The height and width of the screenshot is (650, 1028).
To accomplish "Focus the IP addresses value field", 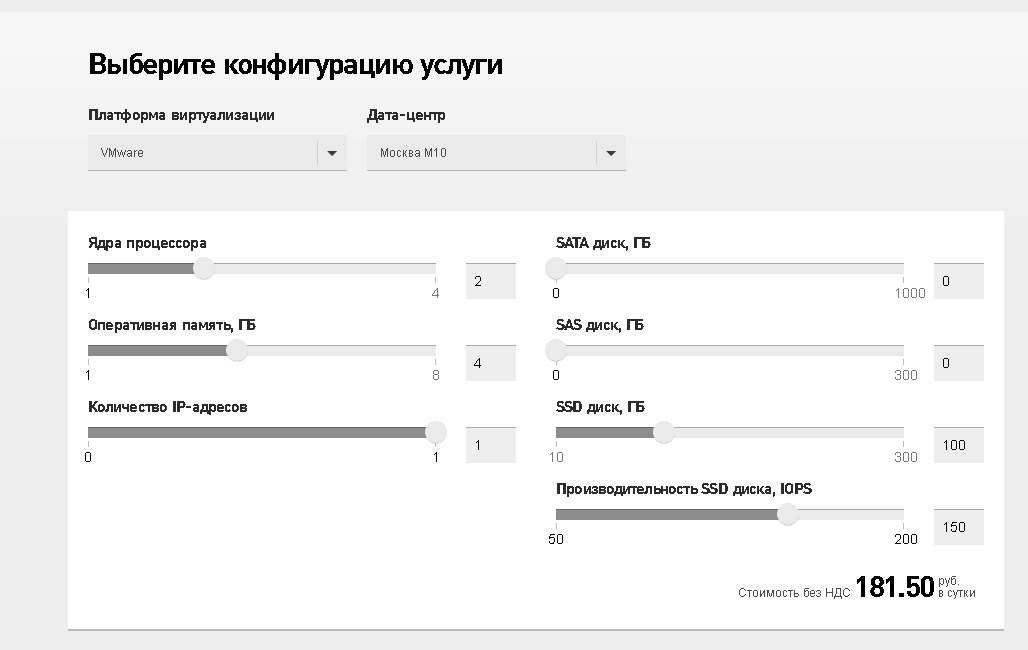I will 490,445.
